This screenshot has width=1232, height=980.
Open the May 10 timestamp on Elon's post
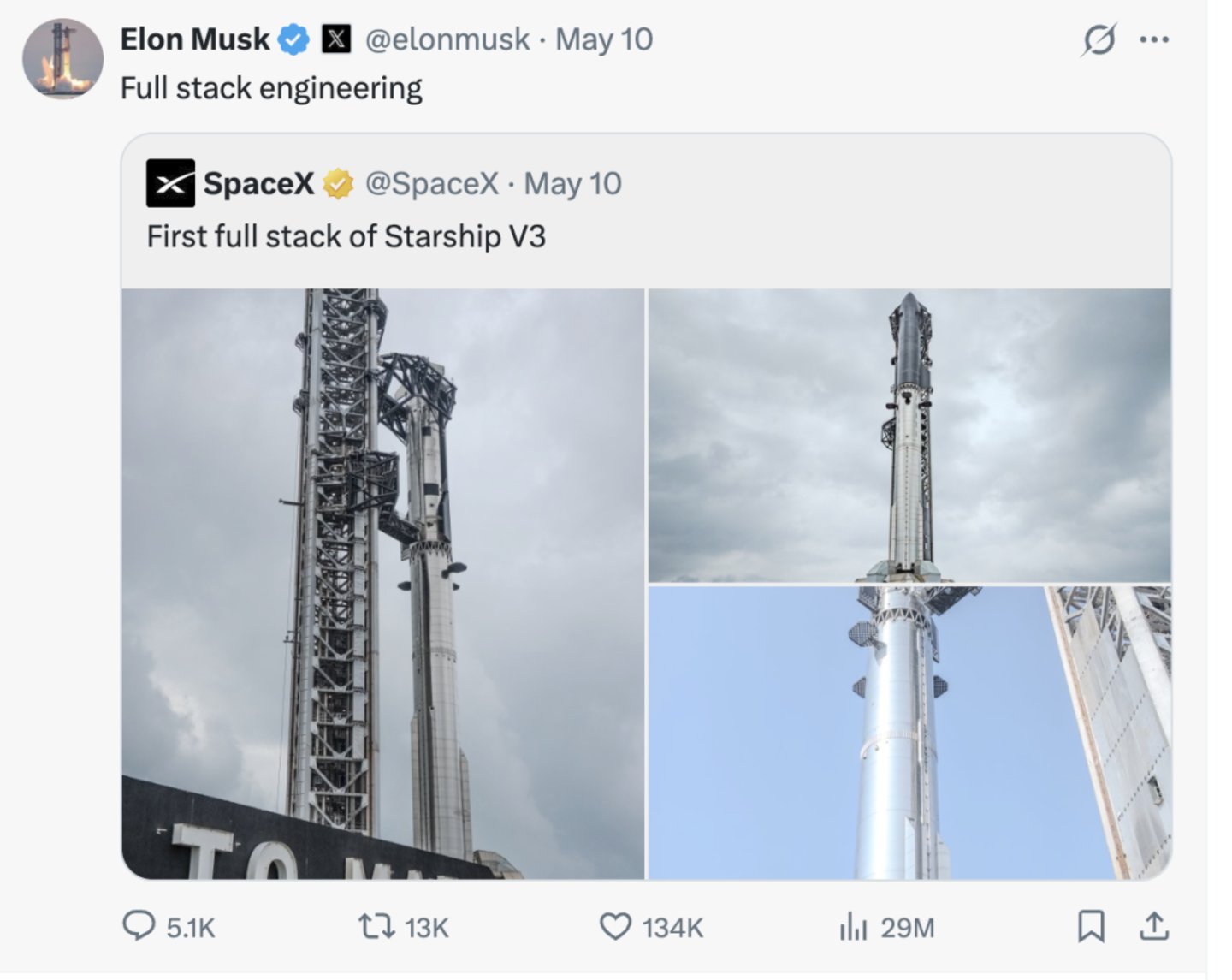tap(604, 39)
